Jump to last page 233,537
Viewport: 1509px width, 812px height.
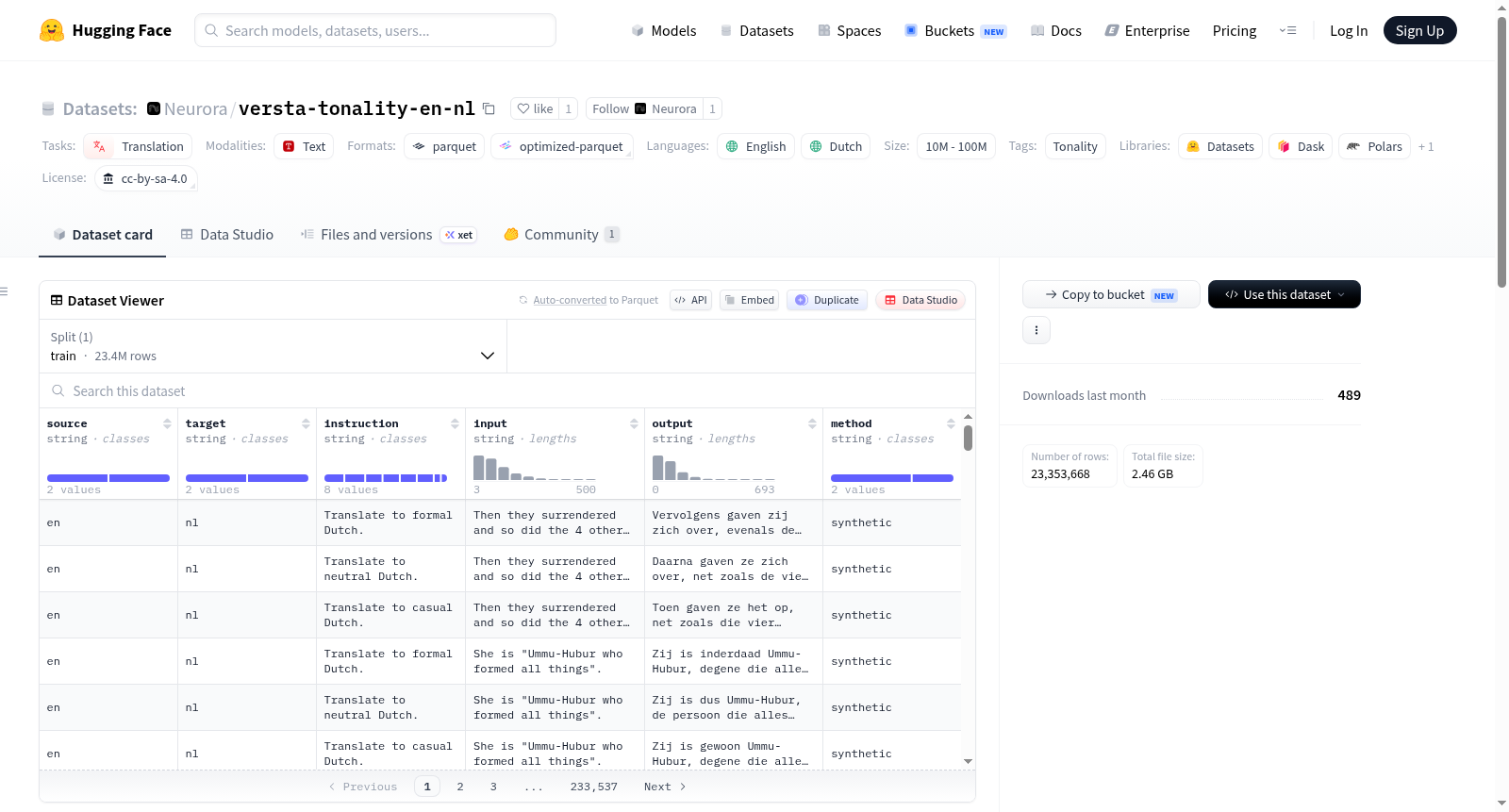594,787
